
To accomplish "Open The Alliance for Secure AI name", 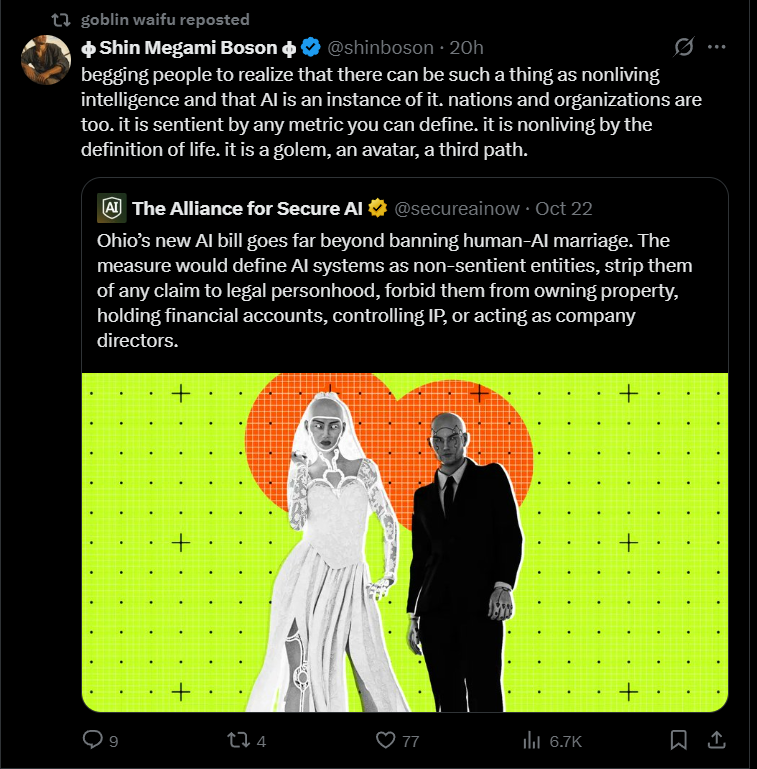I will tap(248, 208).
